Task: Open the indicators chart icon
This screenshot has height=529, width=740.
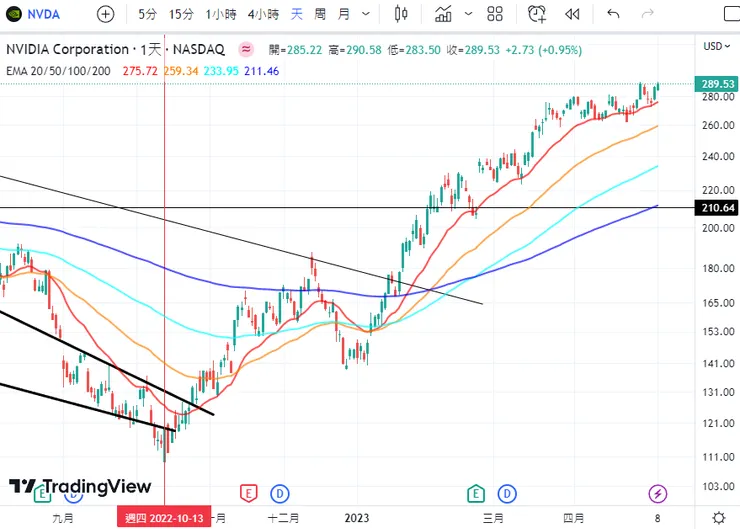Action: [x=443, y=14]
